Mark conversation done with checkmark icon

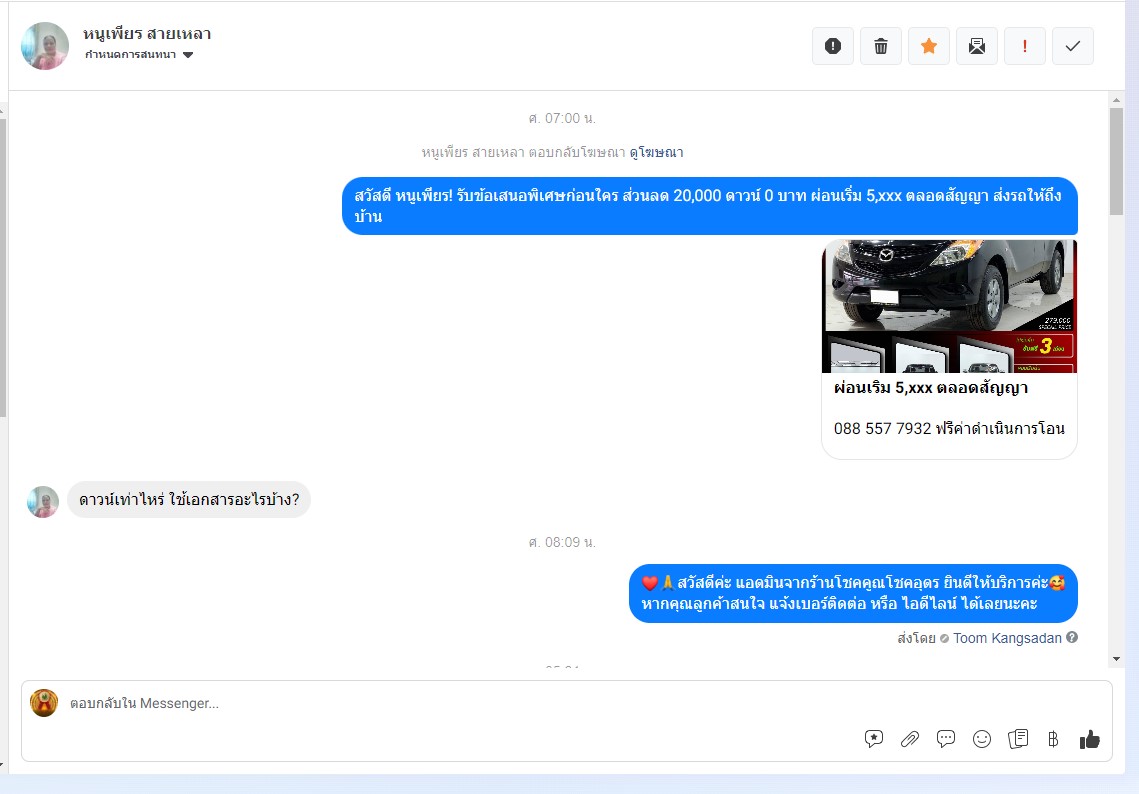(x=1072, y=46)
